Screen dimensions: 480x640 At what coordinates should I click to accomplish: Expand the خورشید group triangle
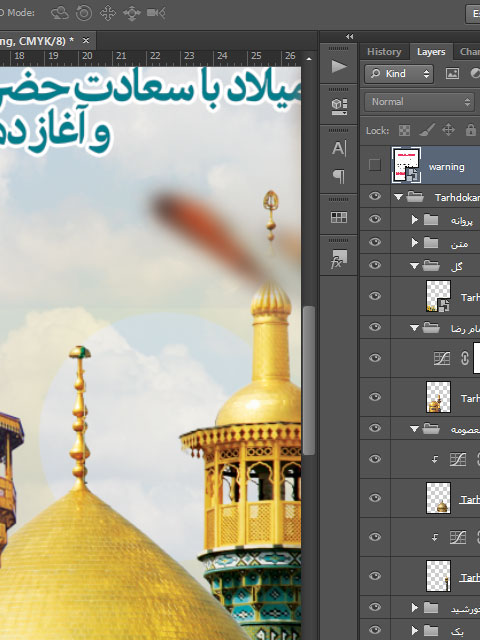(415, 608)
